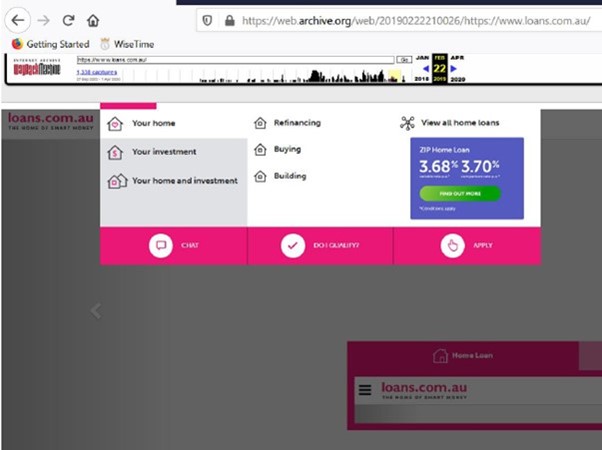Open the Buying menu link
This screenshot has height=450, width=602.
[287, 149]
